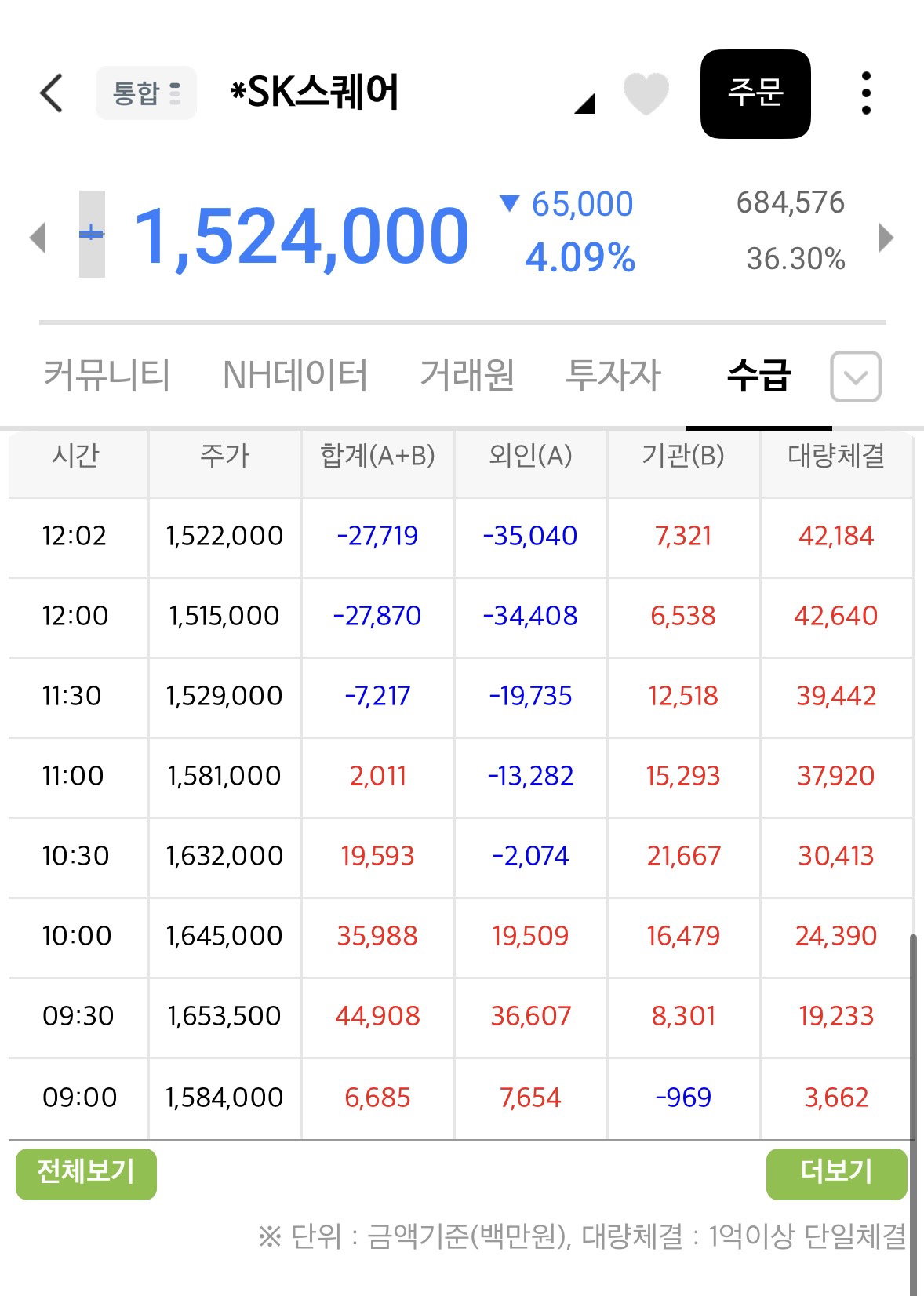The image size is (924, 1296).
Task: Toggle the favorite heart icon
Action: coord(646,93)
